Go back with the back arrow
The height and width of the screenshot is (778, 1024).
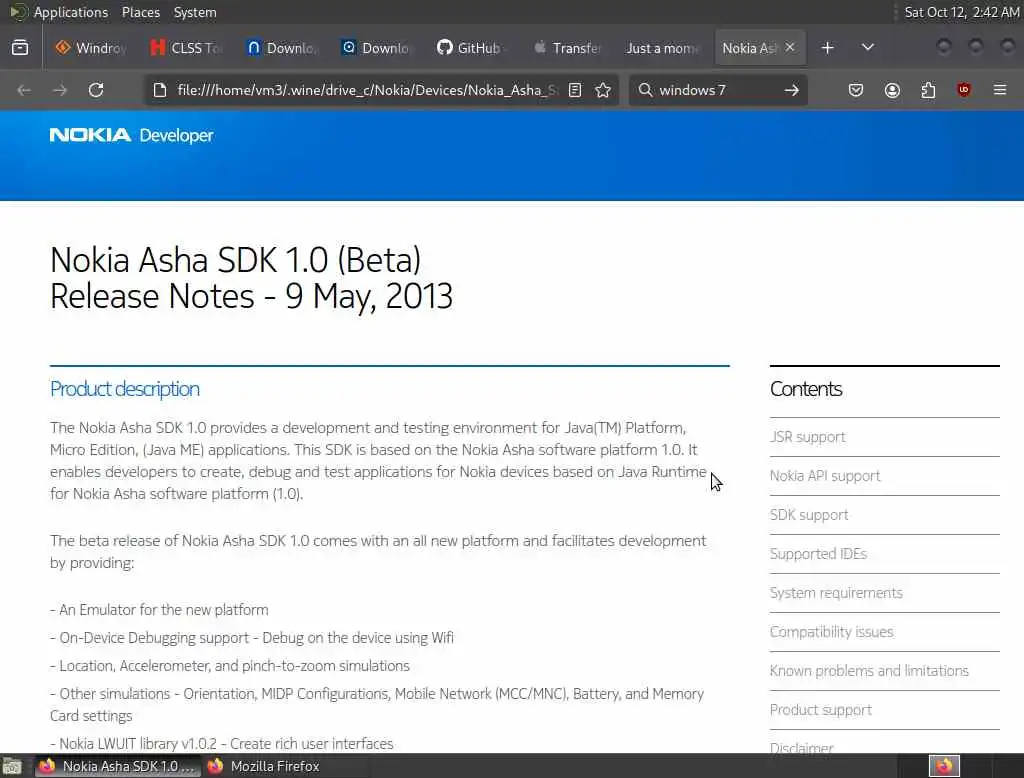(24, 90)
